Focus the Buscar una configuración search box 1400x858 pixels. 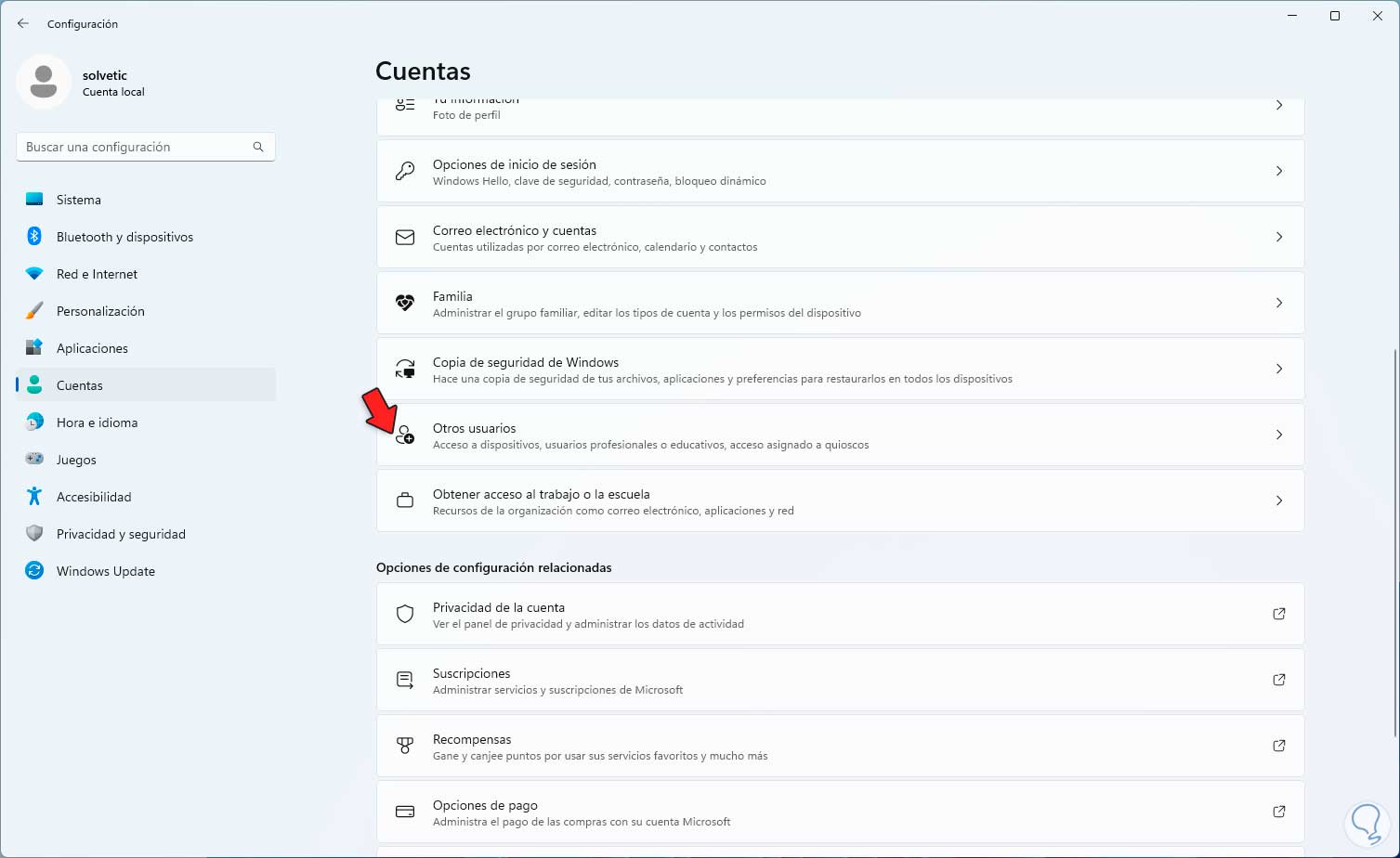(146, 147)
